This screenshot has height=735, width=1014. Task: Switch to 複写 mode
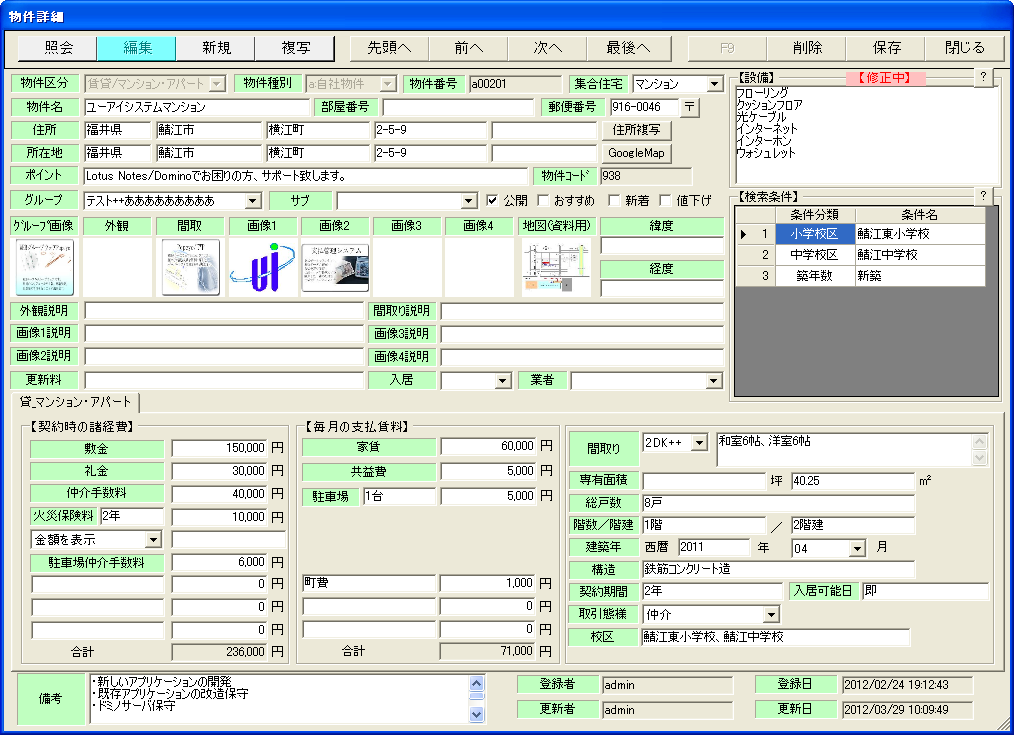point(295,48)
